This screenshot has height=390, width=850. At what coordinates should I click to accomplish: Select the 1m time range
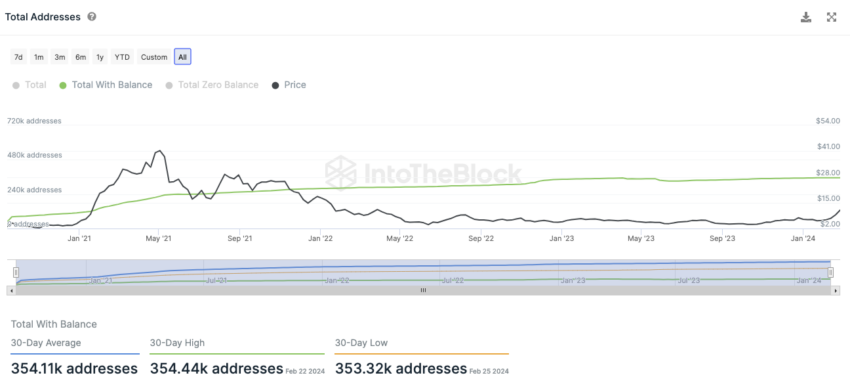pos(39,56)
